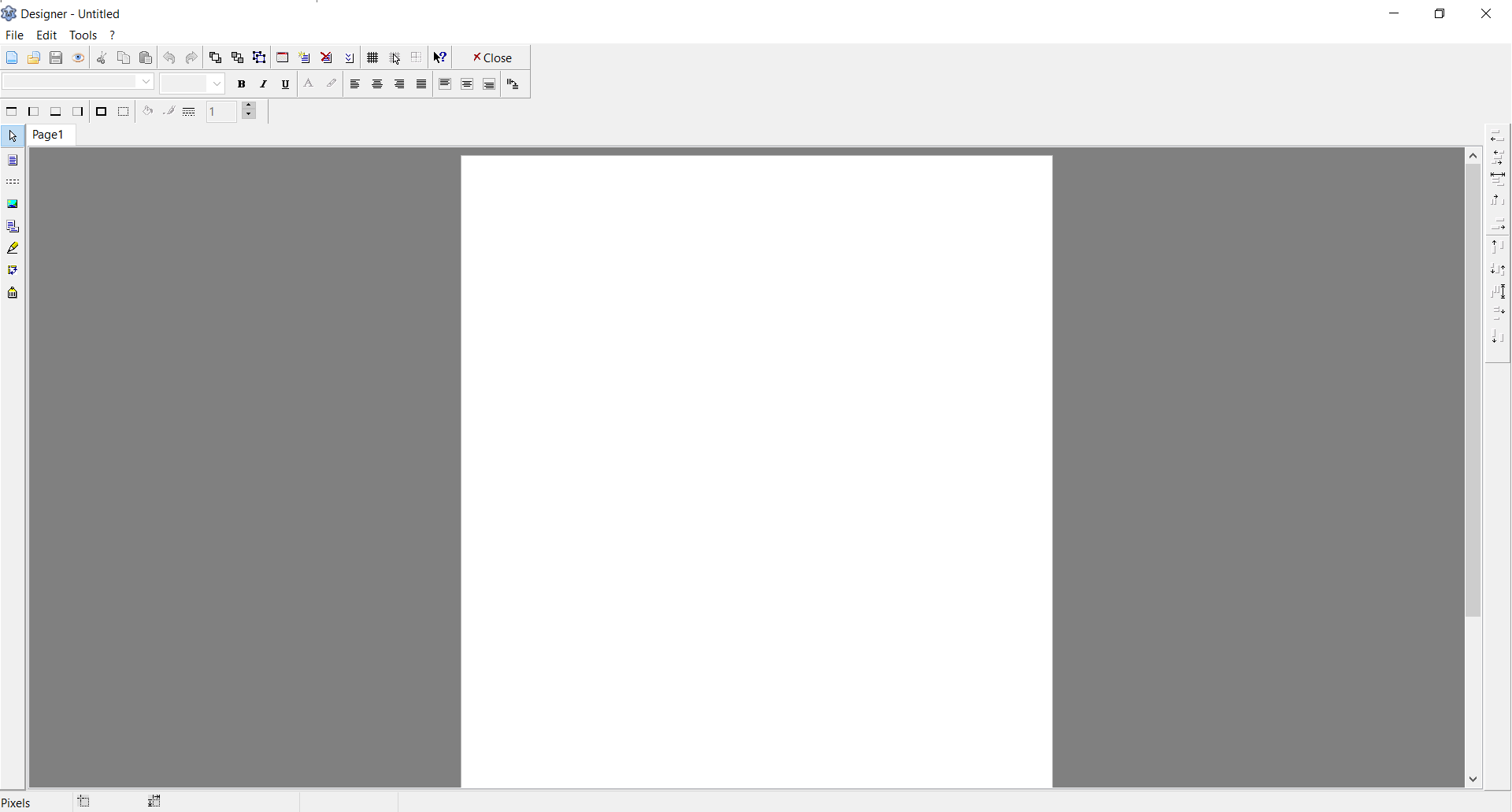This screenshot has height=812, width=1512.
Task: Paste from clipboard using the Paste icon
Action: point(146,57)
